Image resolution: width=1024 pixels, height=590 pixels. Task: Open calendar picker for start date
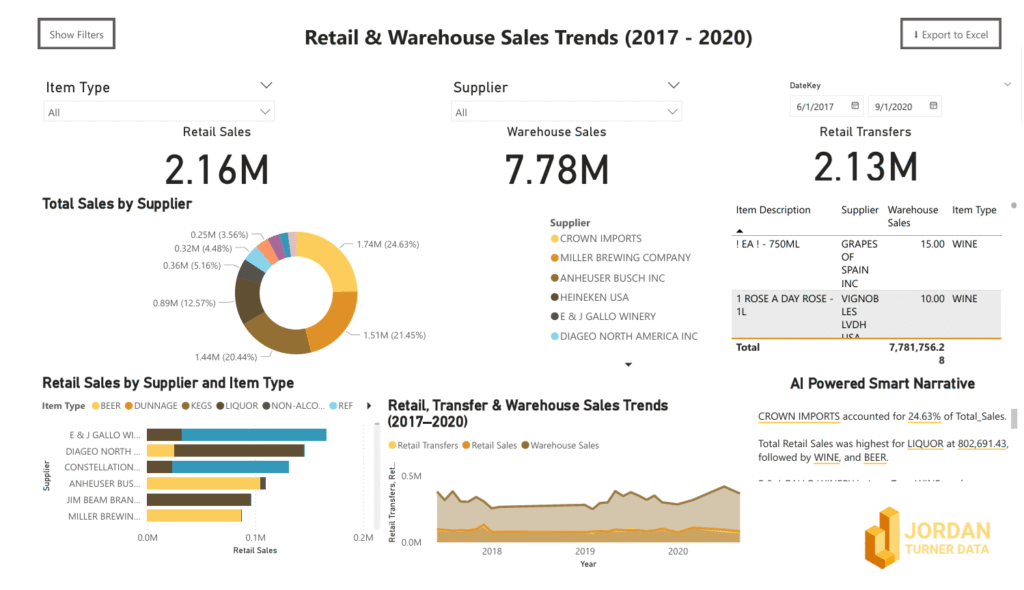[855, 106]
